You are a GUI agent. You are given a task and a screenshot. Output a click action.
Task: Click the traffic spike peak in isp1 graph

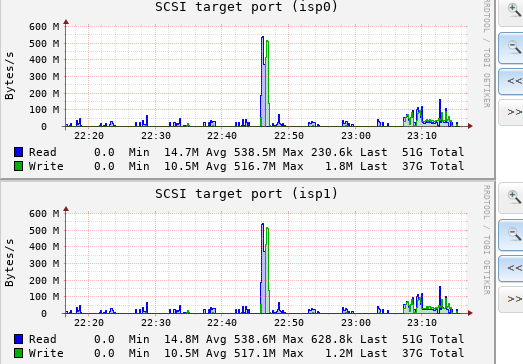(x=263, y=224)
